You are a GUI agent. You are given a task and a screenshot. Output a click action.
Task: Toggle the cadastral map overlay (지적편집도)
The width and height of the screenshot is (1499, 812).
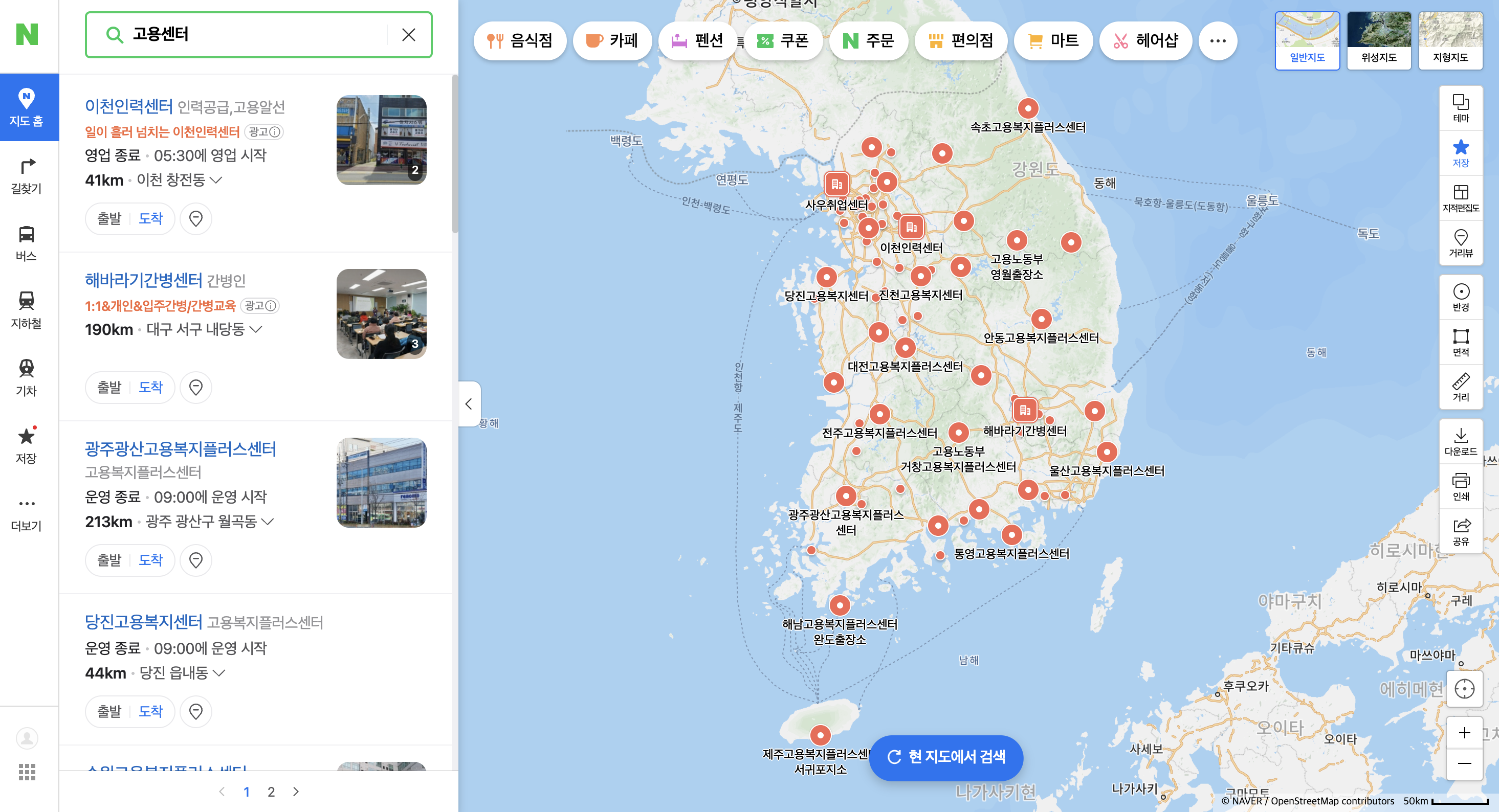click(1461, 198)
